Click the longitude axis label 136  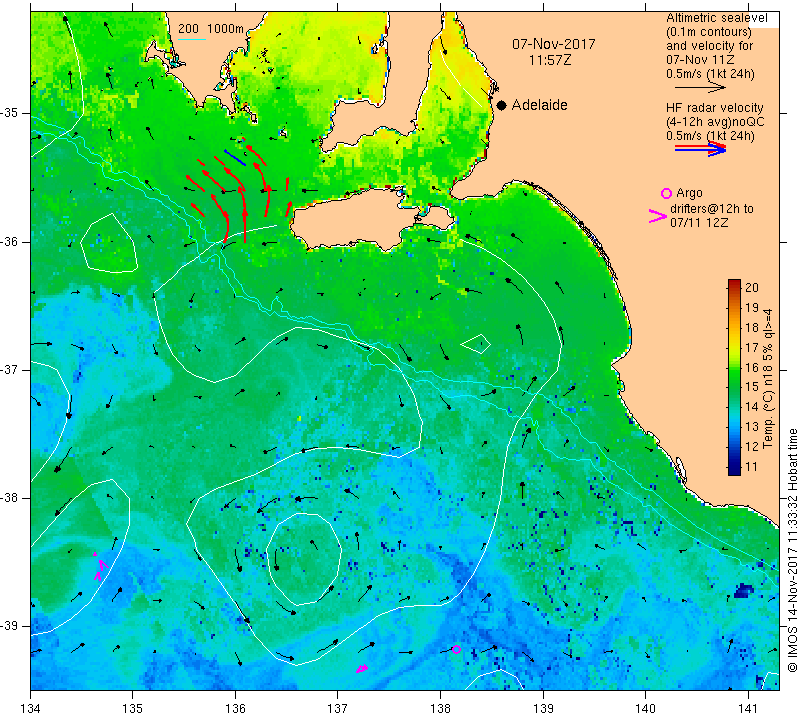pyautogui.click(x=235, y=708)
